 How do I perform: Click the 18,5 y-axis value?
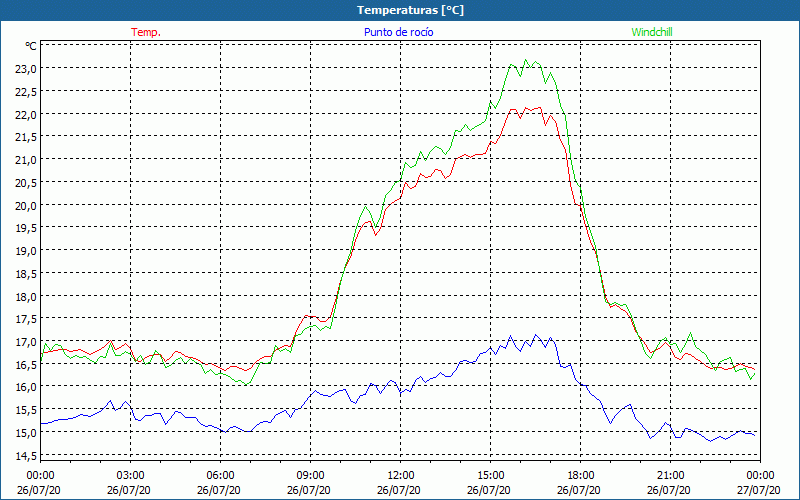point(26,273)
